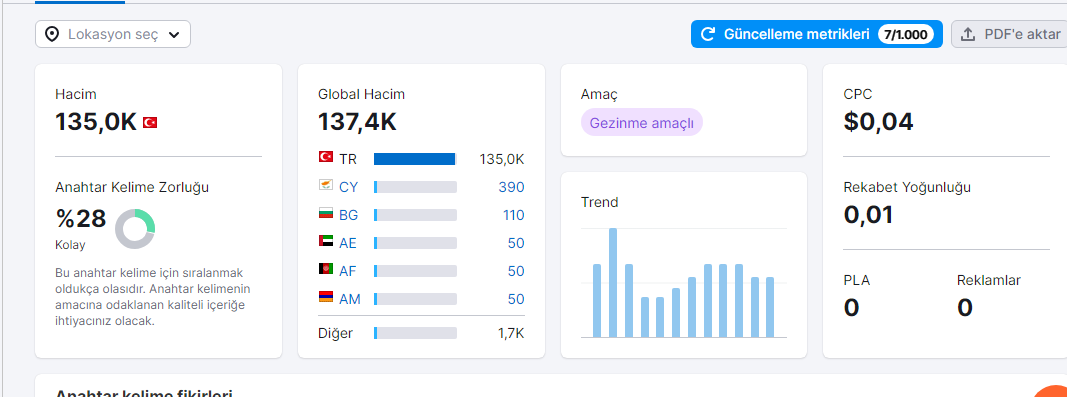
Task: Click the location pin icon
Action: [x=52, y=34]
